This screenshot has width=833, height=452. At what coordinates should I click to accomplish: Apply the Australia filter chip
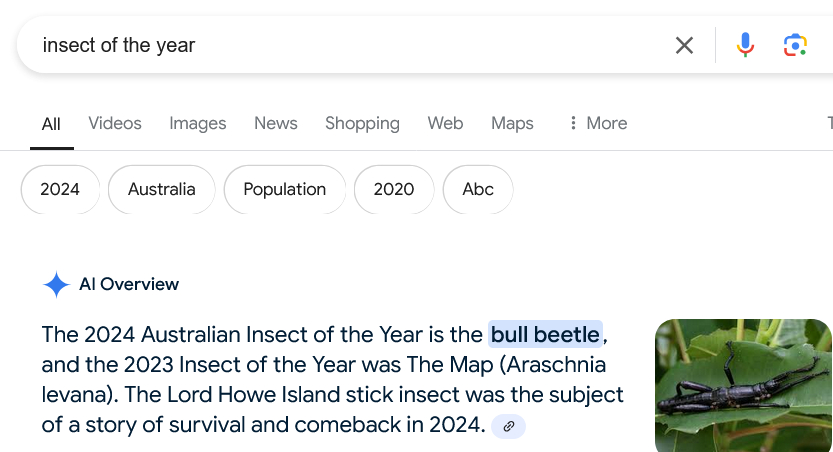tap(162, 189)
